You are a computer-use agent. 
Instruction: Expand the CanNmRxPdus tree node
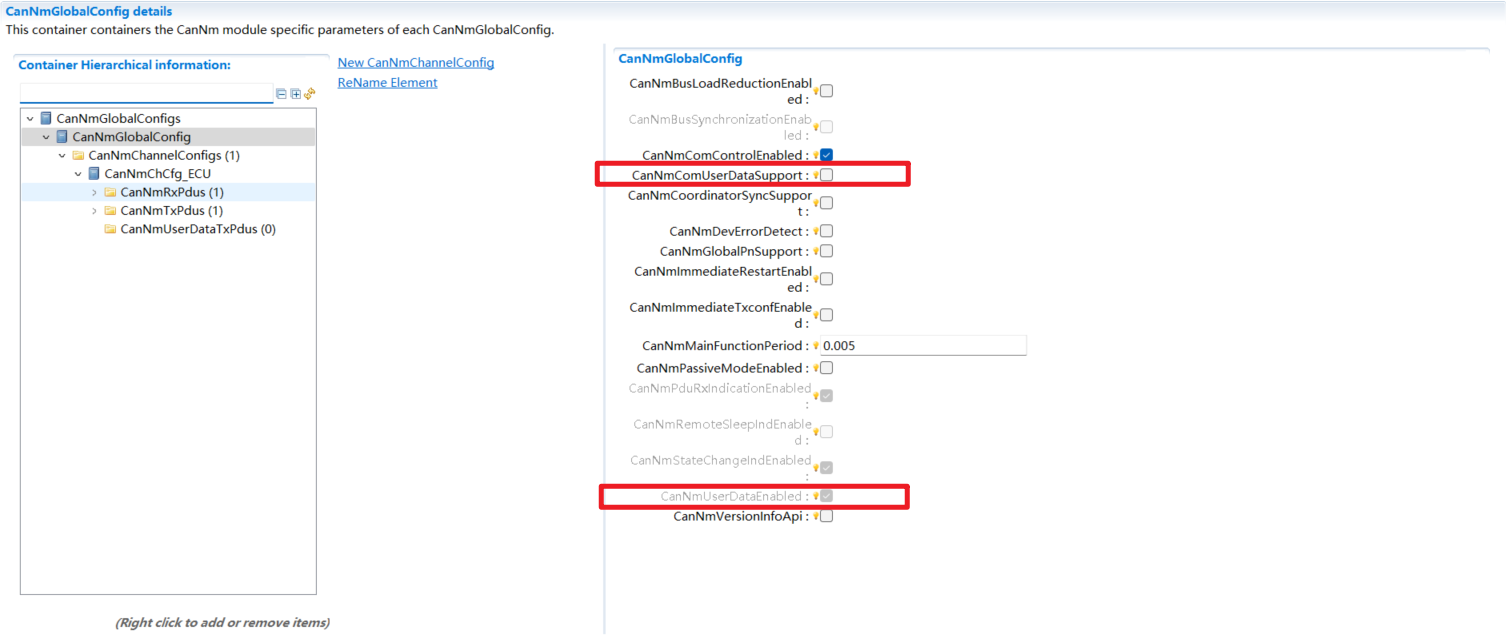[x=95, y=192]
